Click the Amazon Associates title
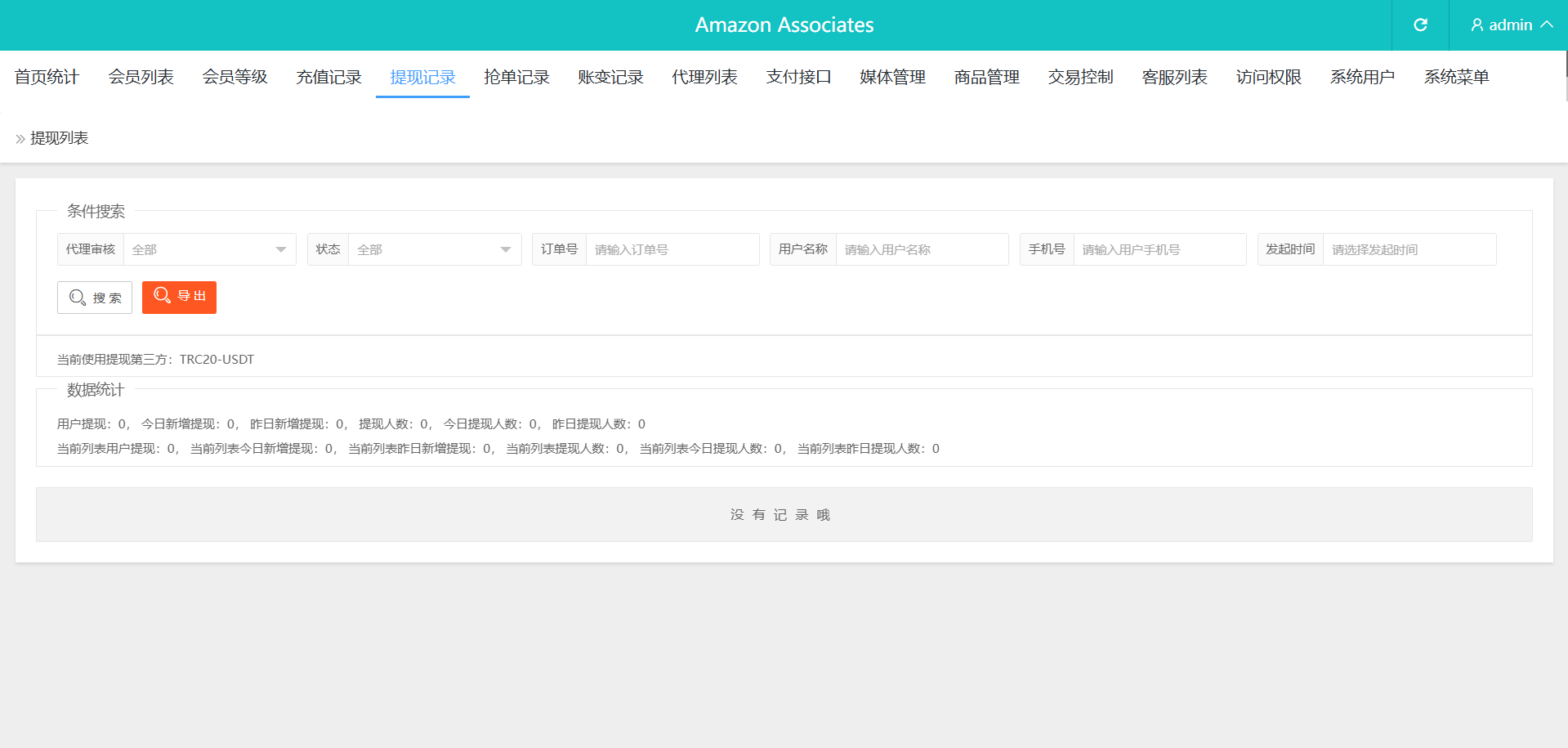 pyautogui.click(x=784, y=25)
